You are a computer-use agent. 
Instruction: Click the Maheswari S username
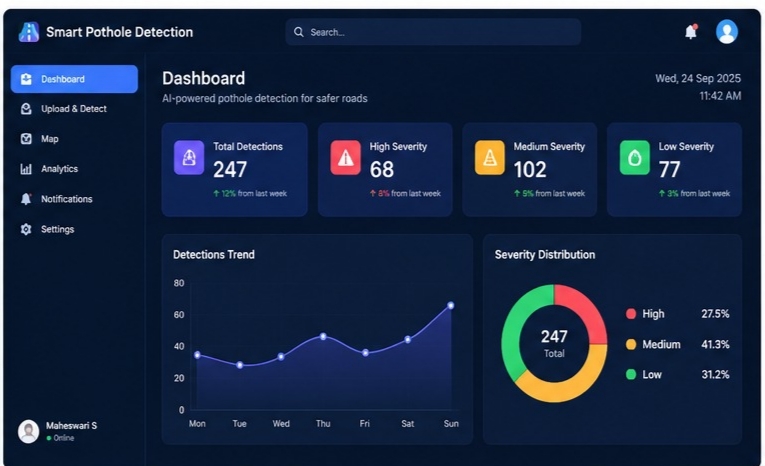tap(71, 425)
